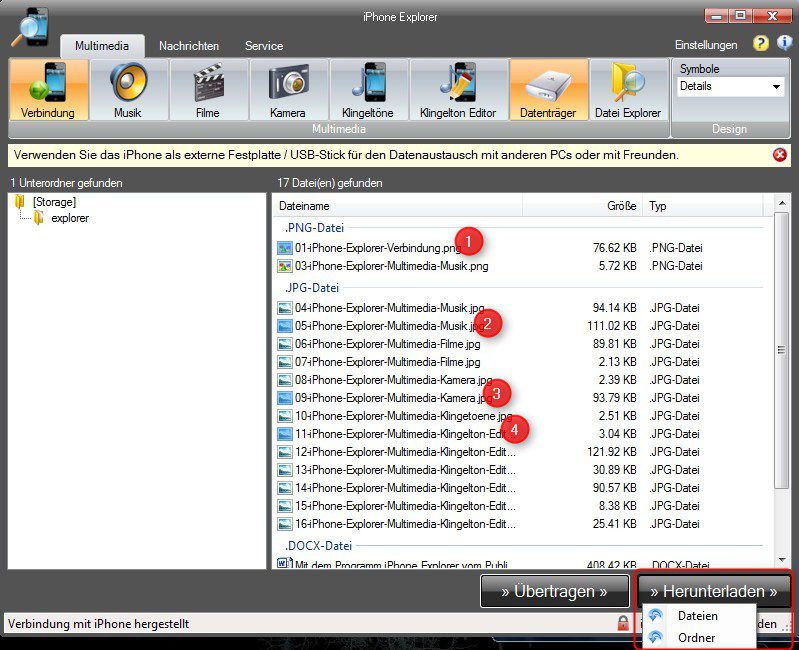Image resolution: width=799 pixels, height=650 pixels.
Task: Expand the Herunterladen download button menu
Action: pyautogui.click(x=713, y=591)
